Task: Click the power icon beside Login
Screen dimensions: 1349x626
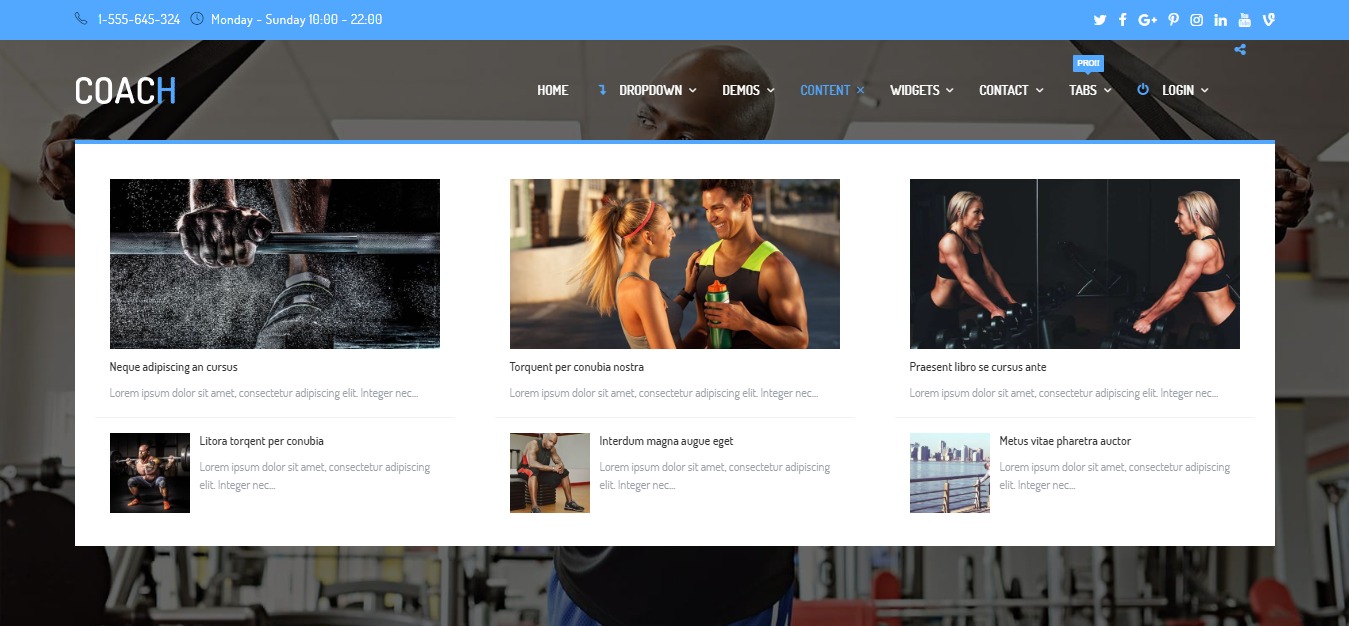Action: [x=1143, y=89]
